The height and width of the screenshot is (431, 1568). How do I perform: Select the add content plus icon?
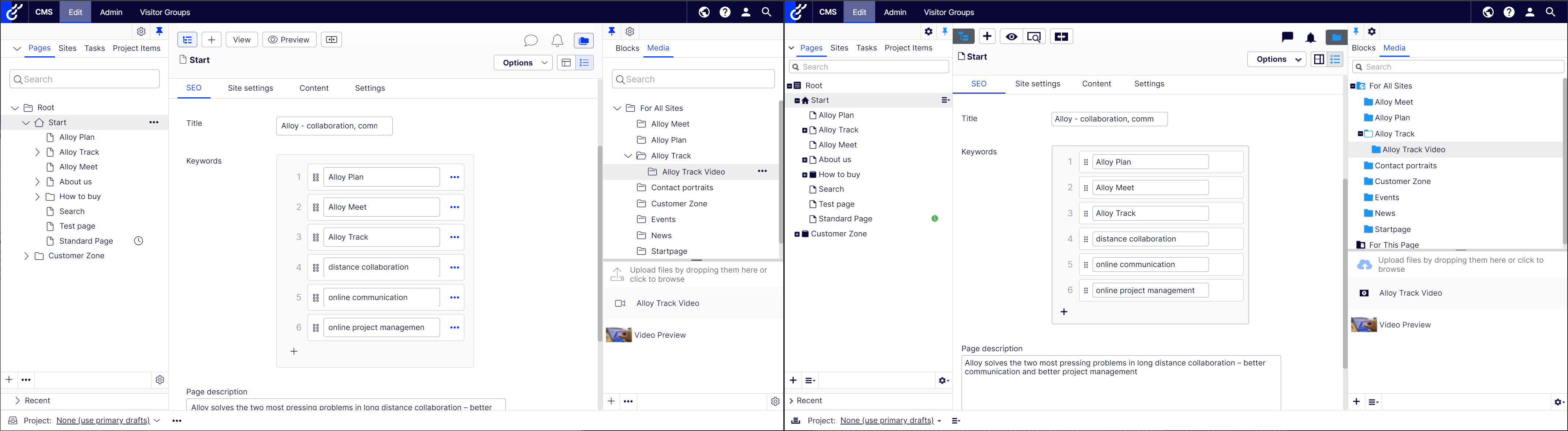tap(211, 40)
